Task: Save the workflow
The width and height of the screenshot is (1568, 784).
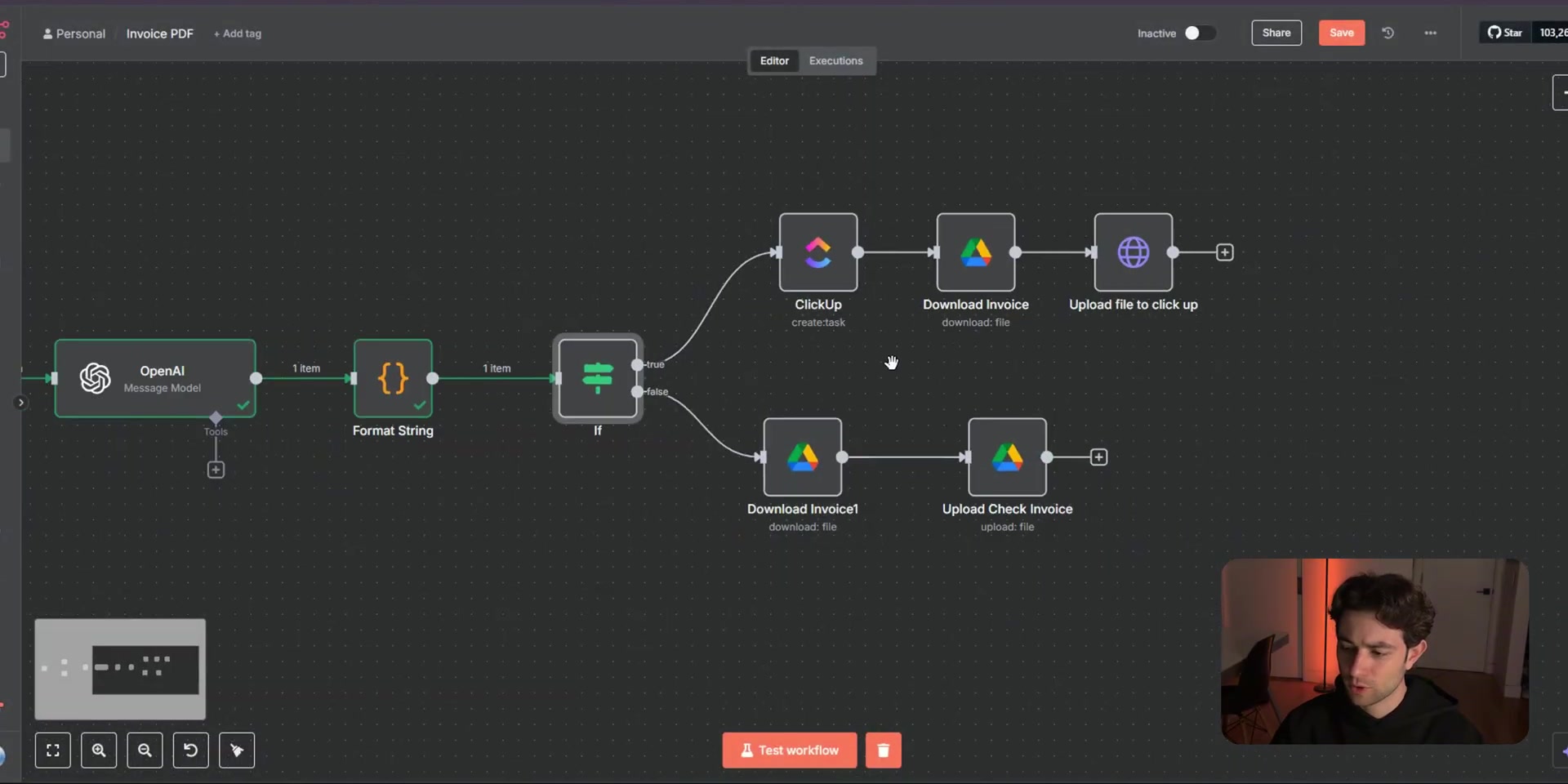Action: pyautogui.click(x=1342, y=33)
